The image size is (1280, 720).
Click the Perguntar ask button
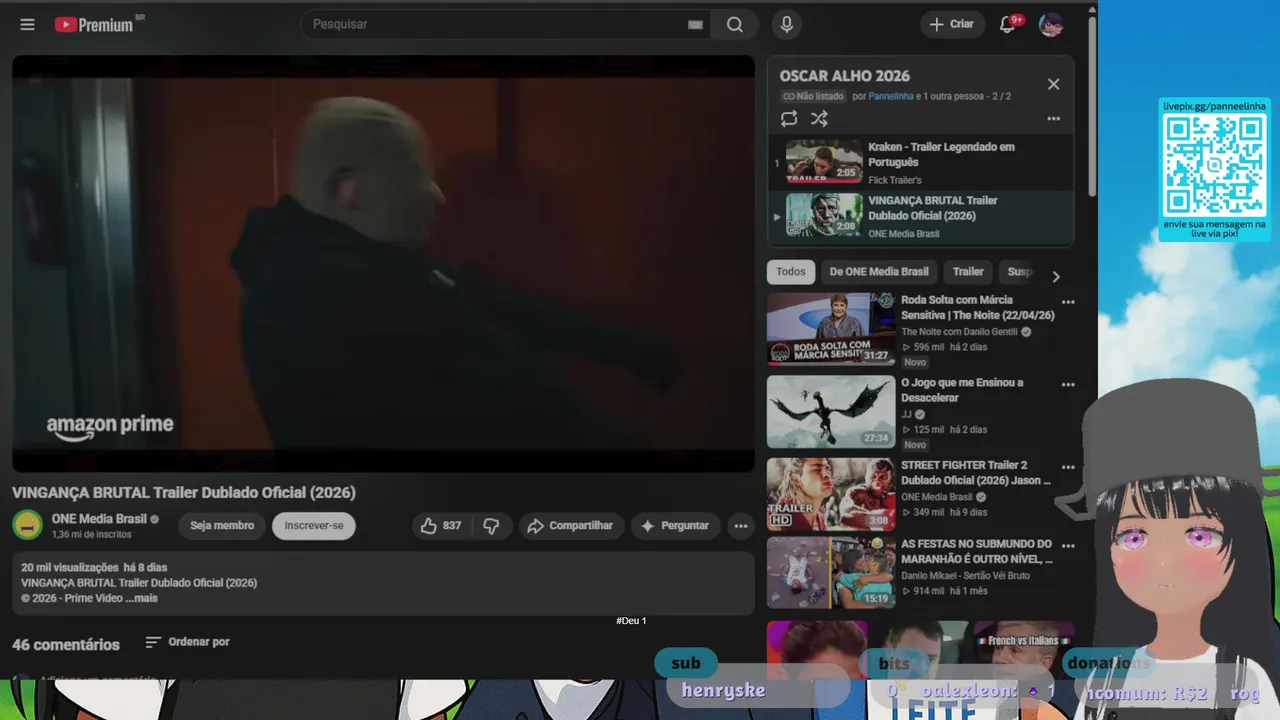(675, 526)
